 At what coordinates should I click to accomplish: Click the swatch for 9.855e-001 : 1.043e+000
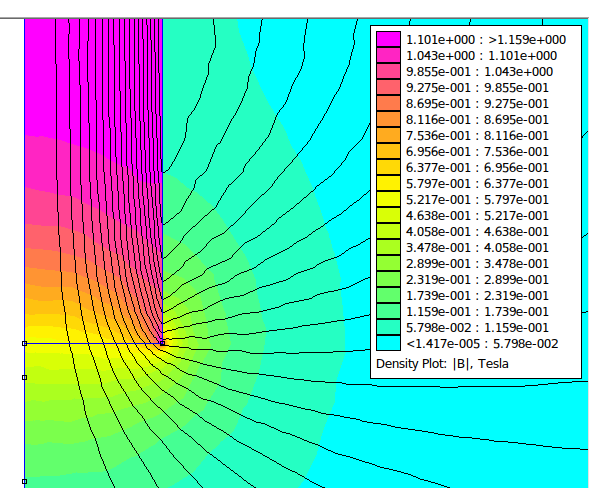(x=388, y=71)
